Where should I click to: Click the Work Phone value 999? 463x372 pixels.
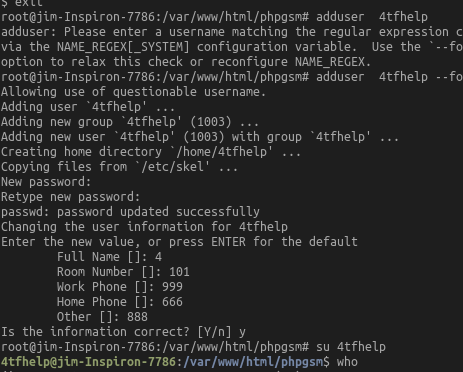(172, 287)
